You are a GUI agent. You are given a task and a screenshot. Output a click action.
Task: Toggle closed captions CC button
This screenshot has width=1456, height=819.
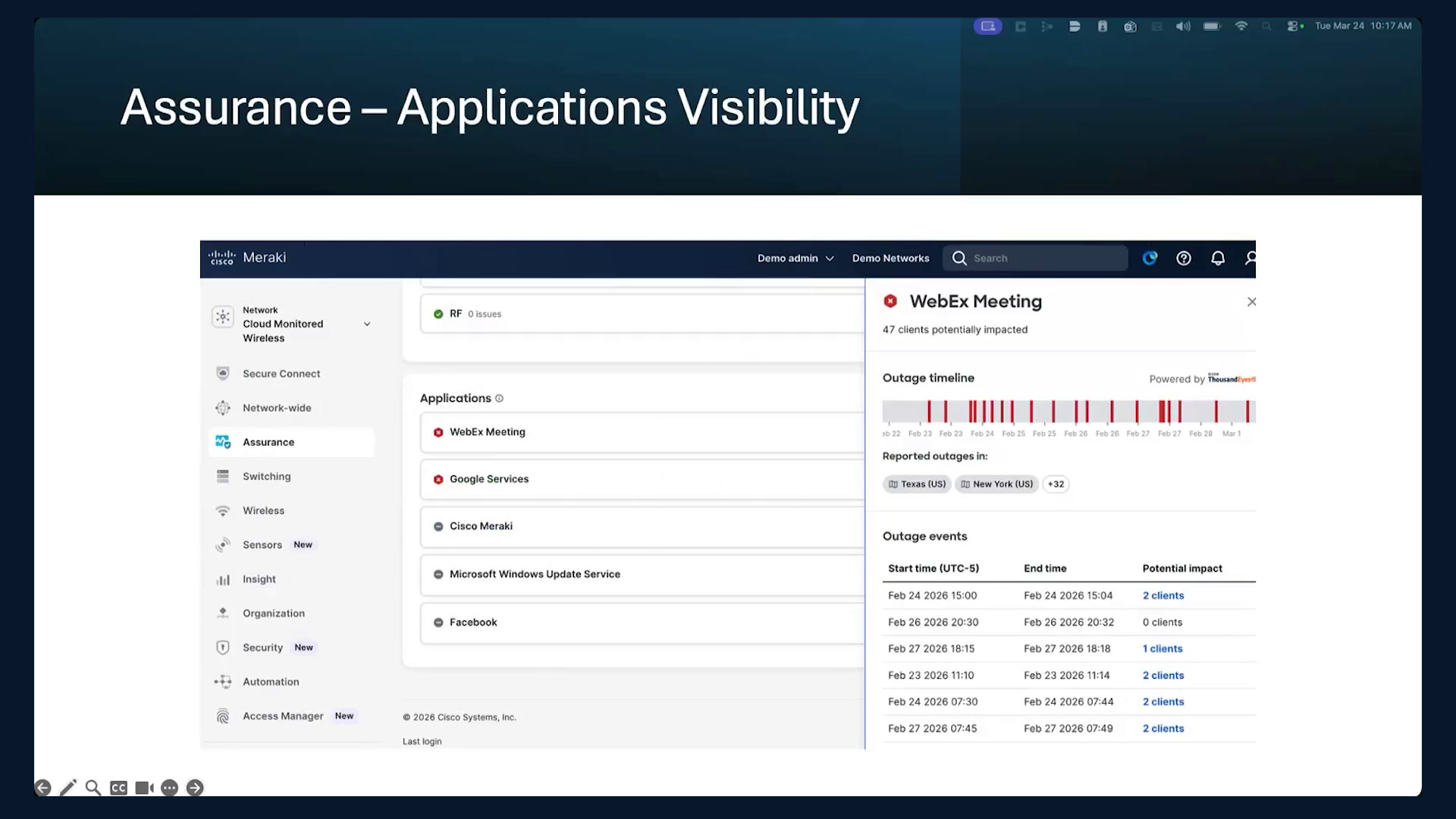(118, 788)
